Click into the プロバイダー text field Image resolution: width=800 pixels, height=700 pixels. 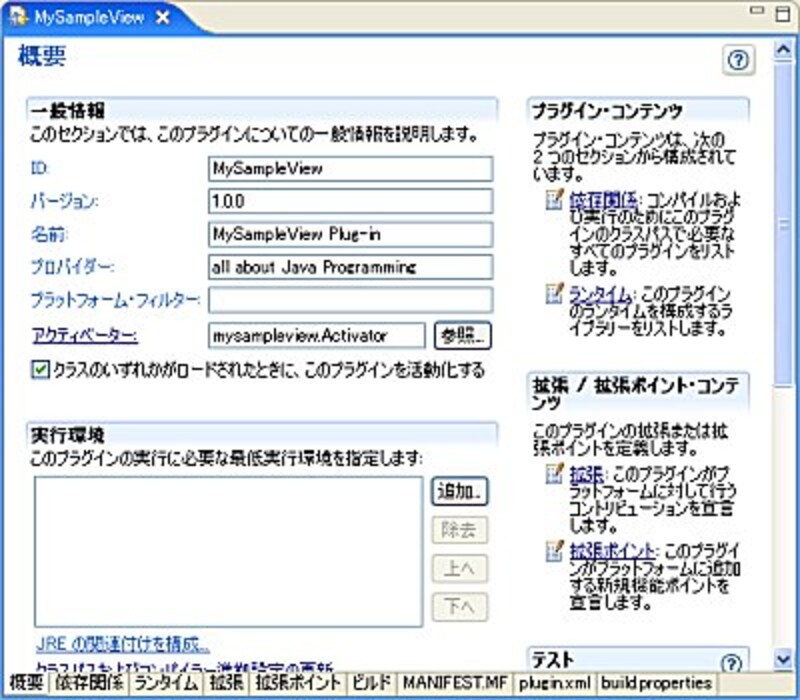click(350, 267)
